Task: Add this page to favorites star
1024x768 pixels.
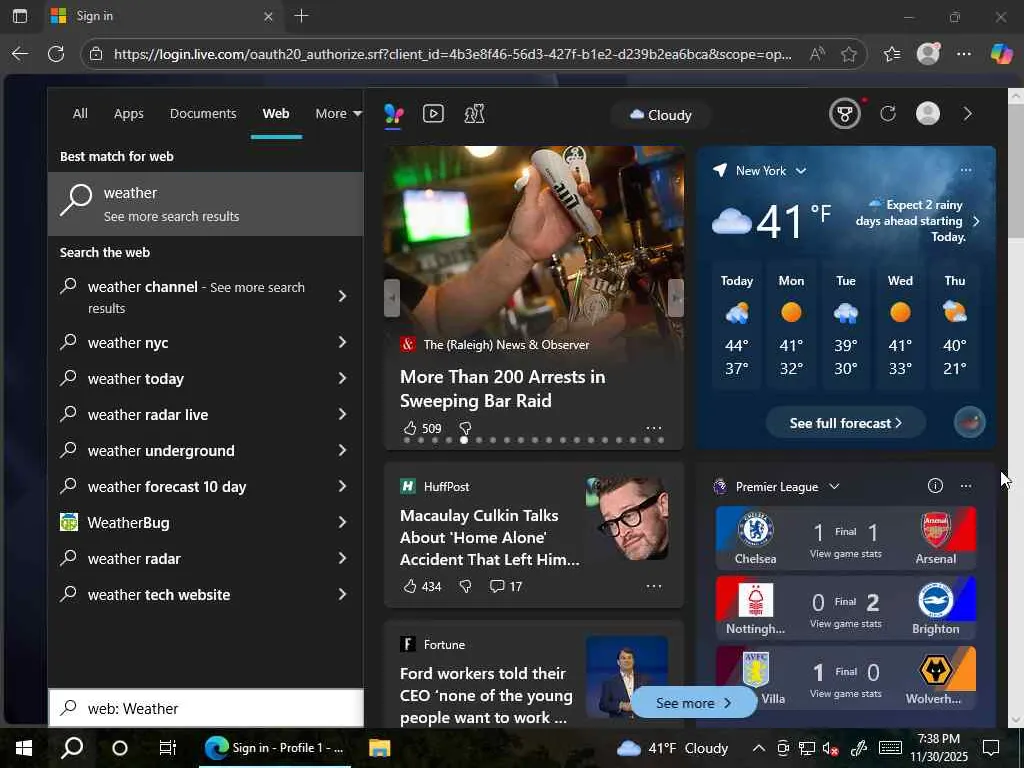Action: [x=848, y=54]
